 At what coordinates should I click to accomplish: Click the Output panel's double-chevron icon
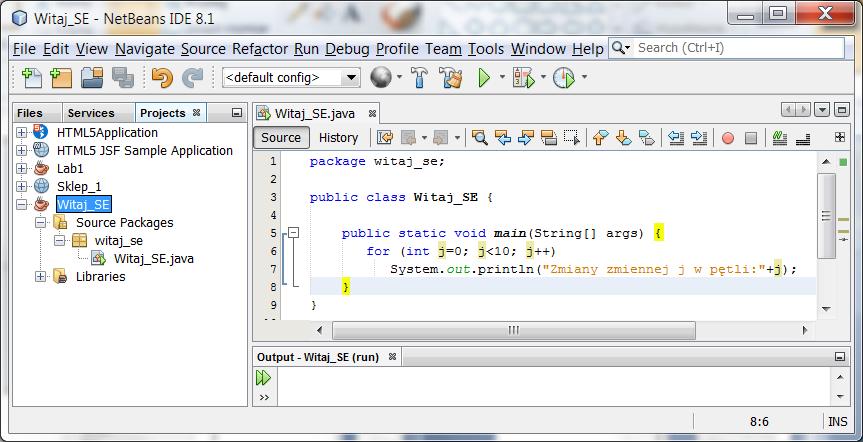[x=264, y=397]
